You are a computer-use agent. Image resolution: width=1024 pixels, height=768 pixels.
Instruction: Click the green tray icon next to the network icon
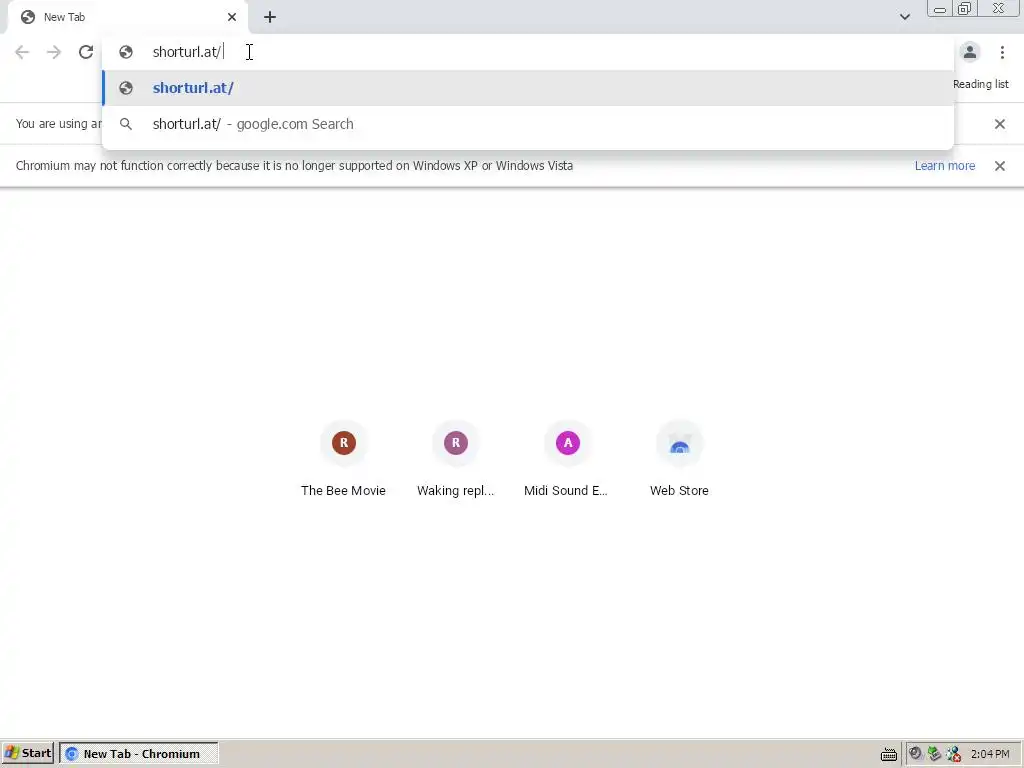tap(935, 754)
